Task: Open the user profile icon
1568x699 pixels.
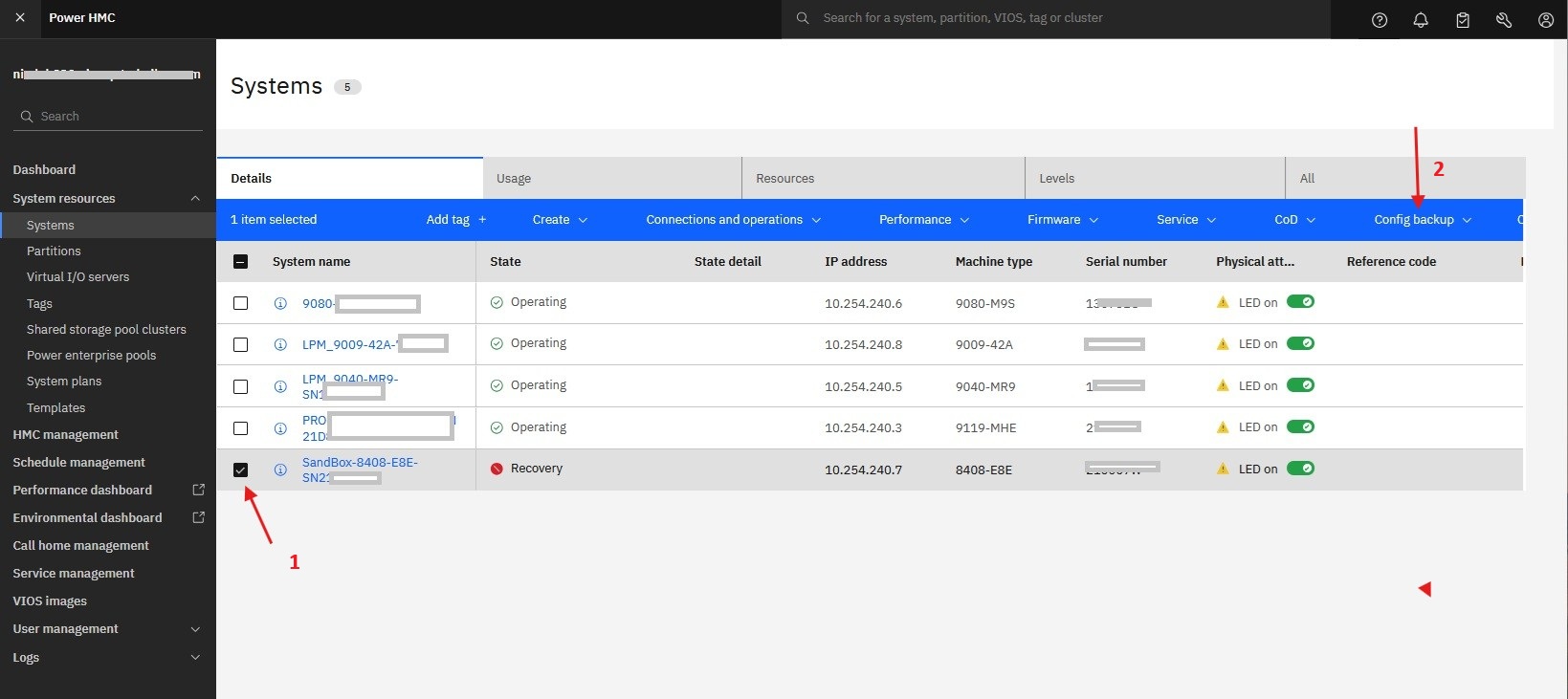Action: 1546,20
